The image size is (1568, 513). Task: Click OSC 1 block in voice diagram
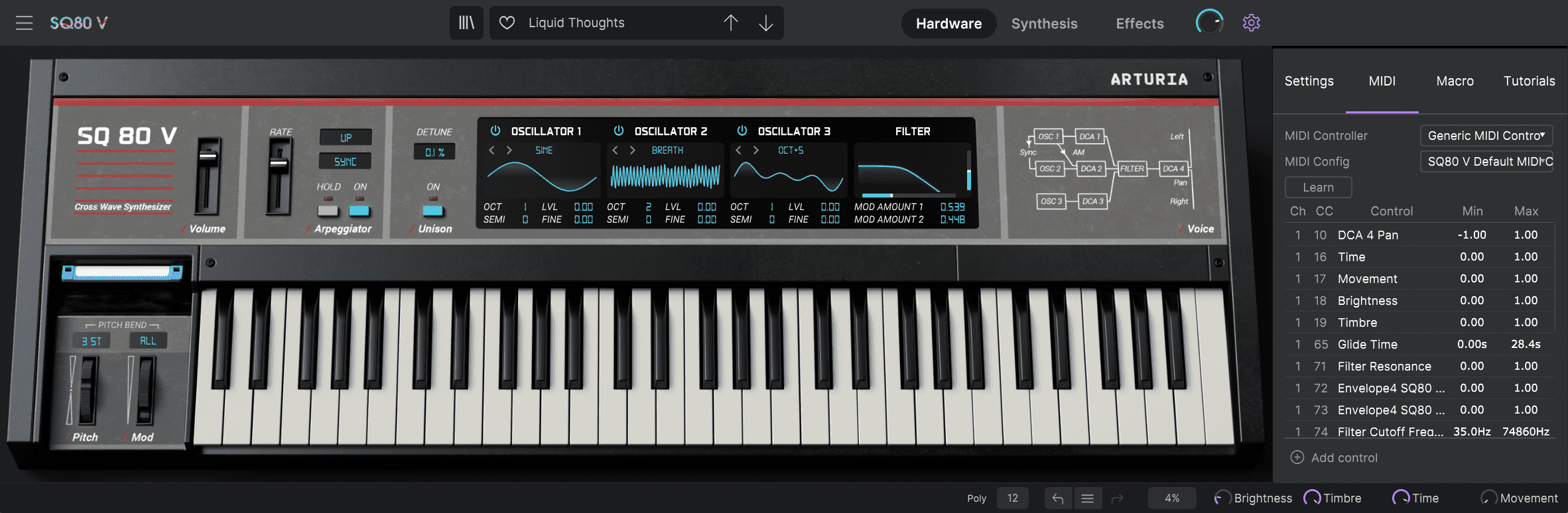tap(1049, 137)
